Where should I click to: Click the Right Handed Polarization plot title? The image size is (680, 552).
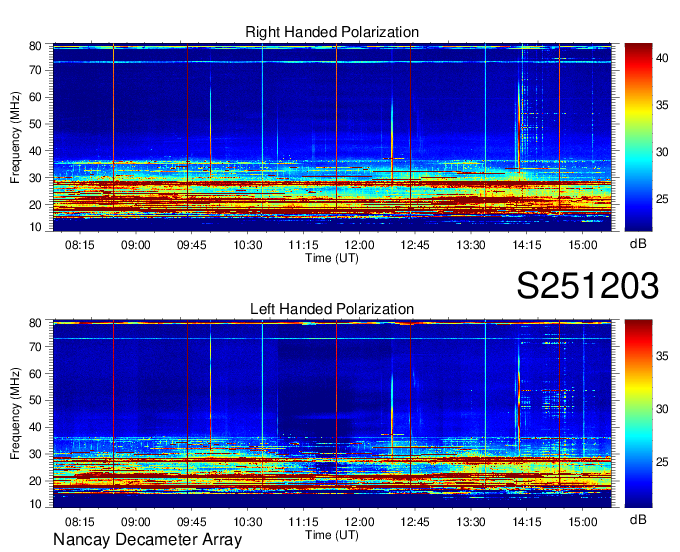pyautogui.click(x=332, y=33)
